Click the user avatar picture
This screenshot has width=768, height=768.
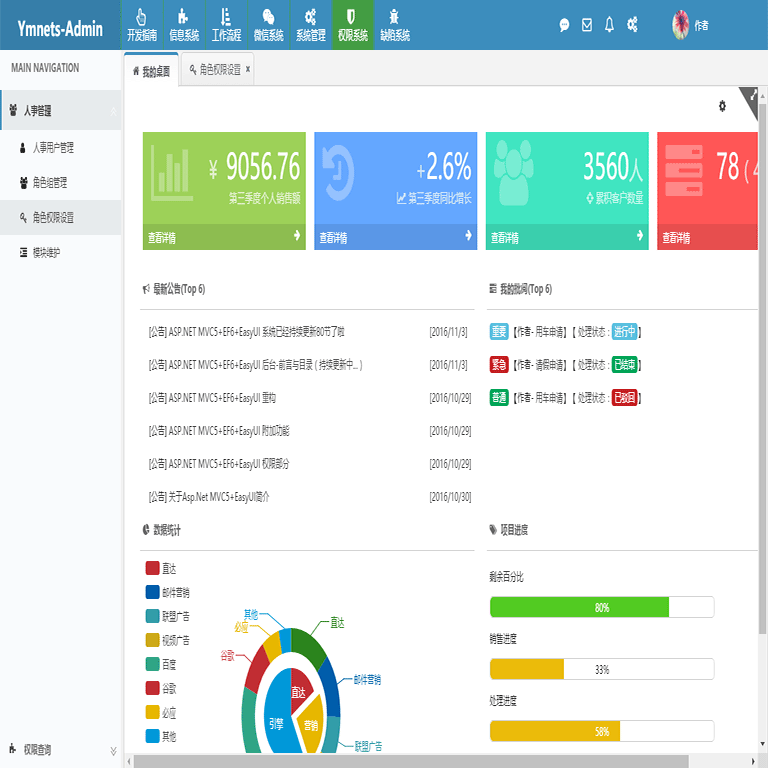coord(680,25)
